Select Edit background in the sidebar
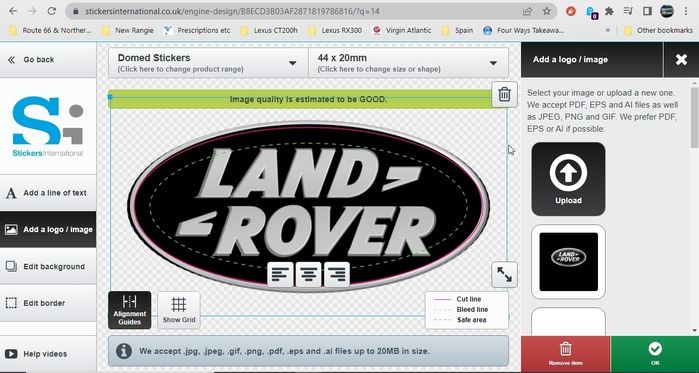The width and height of the screenshot is (699, 373). [48, 266]
